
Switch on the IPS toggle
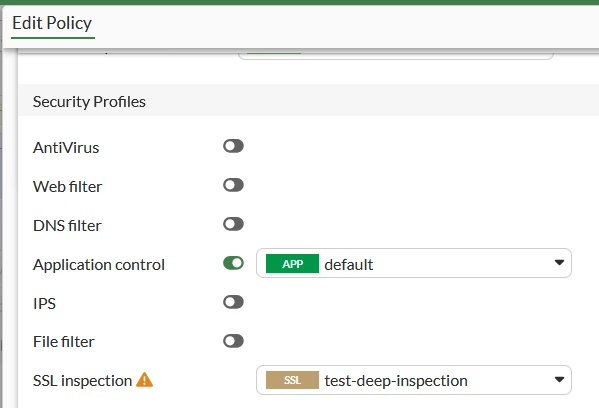pyautogui.click(x=233, y=302)
